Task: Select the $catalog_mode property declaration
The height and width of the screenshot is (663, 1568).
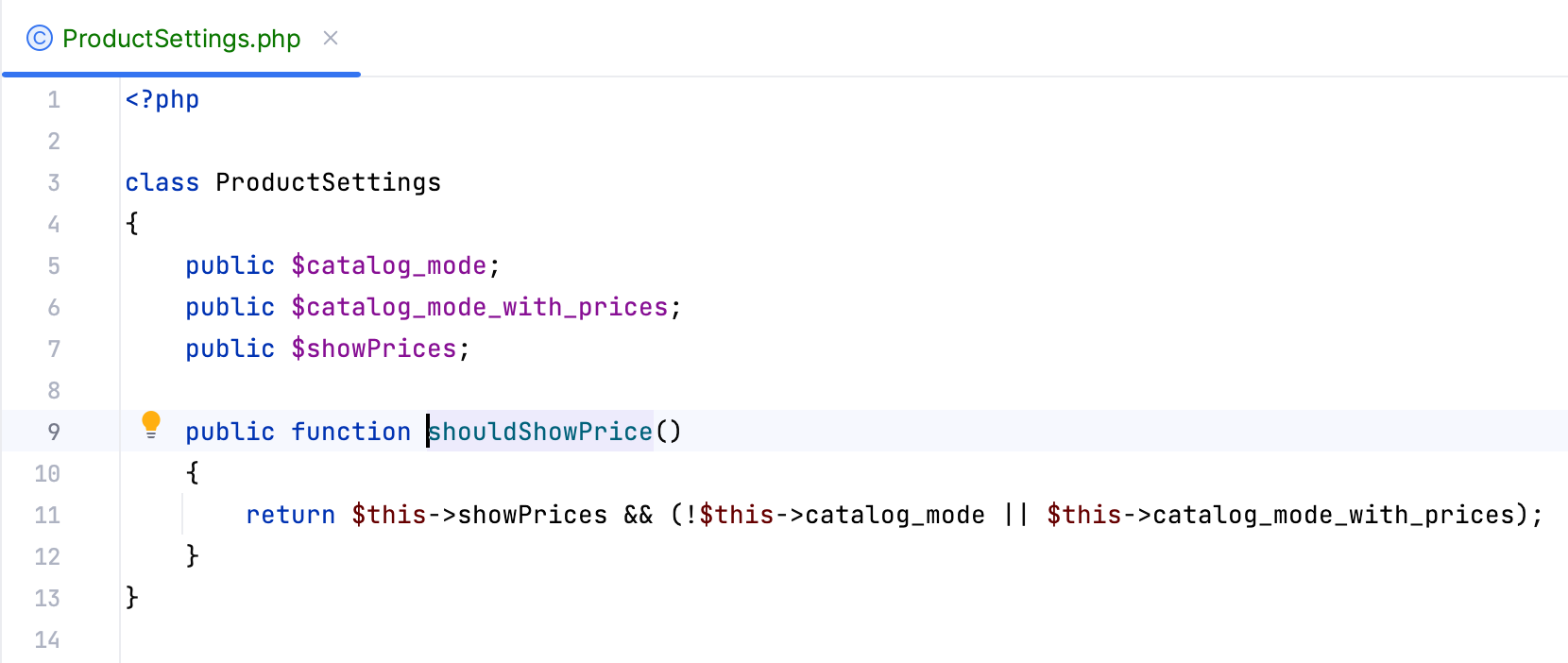Action: click(389, 265)
